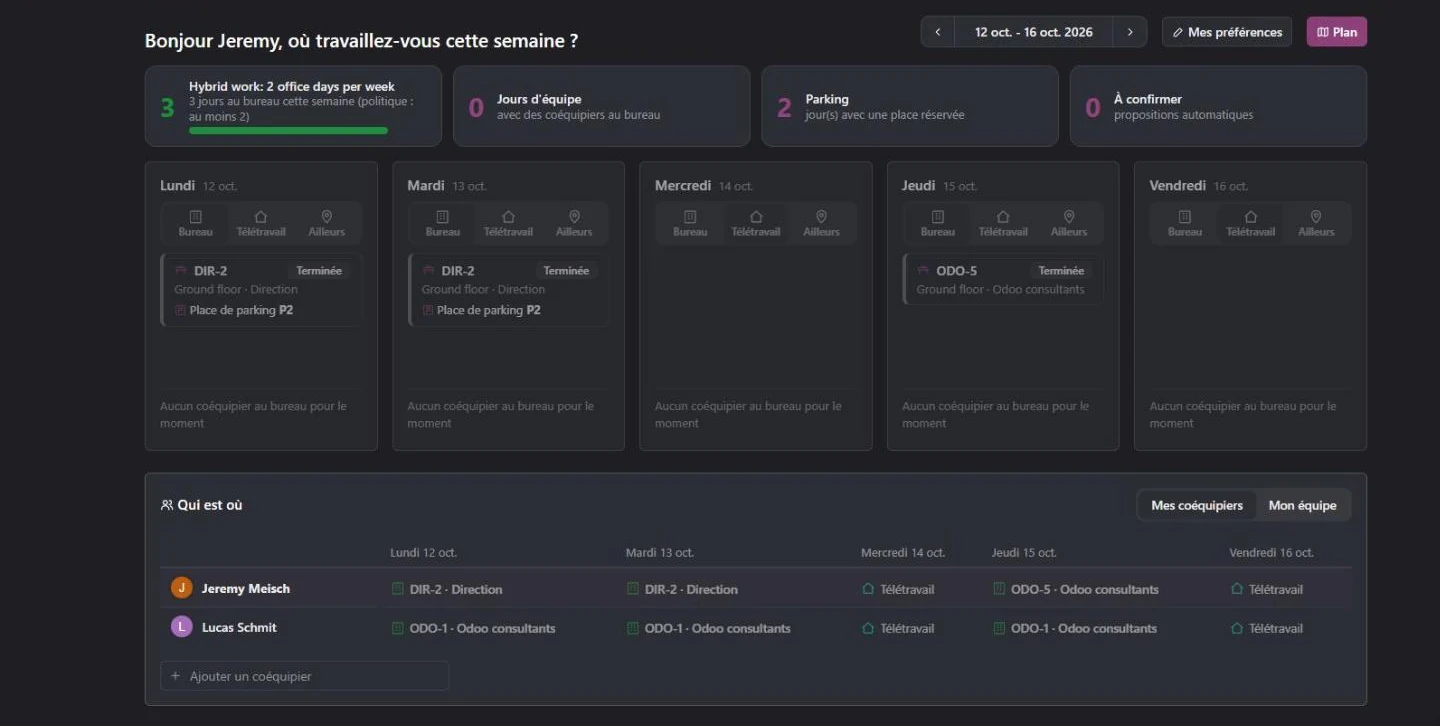Select Ailleurs for Jeudi 15 oct.
1440x726 pixels.
[x=1069, y=223]
